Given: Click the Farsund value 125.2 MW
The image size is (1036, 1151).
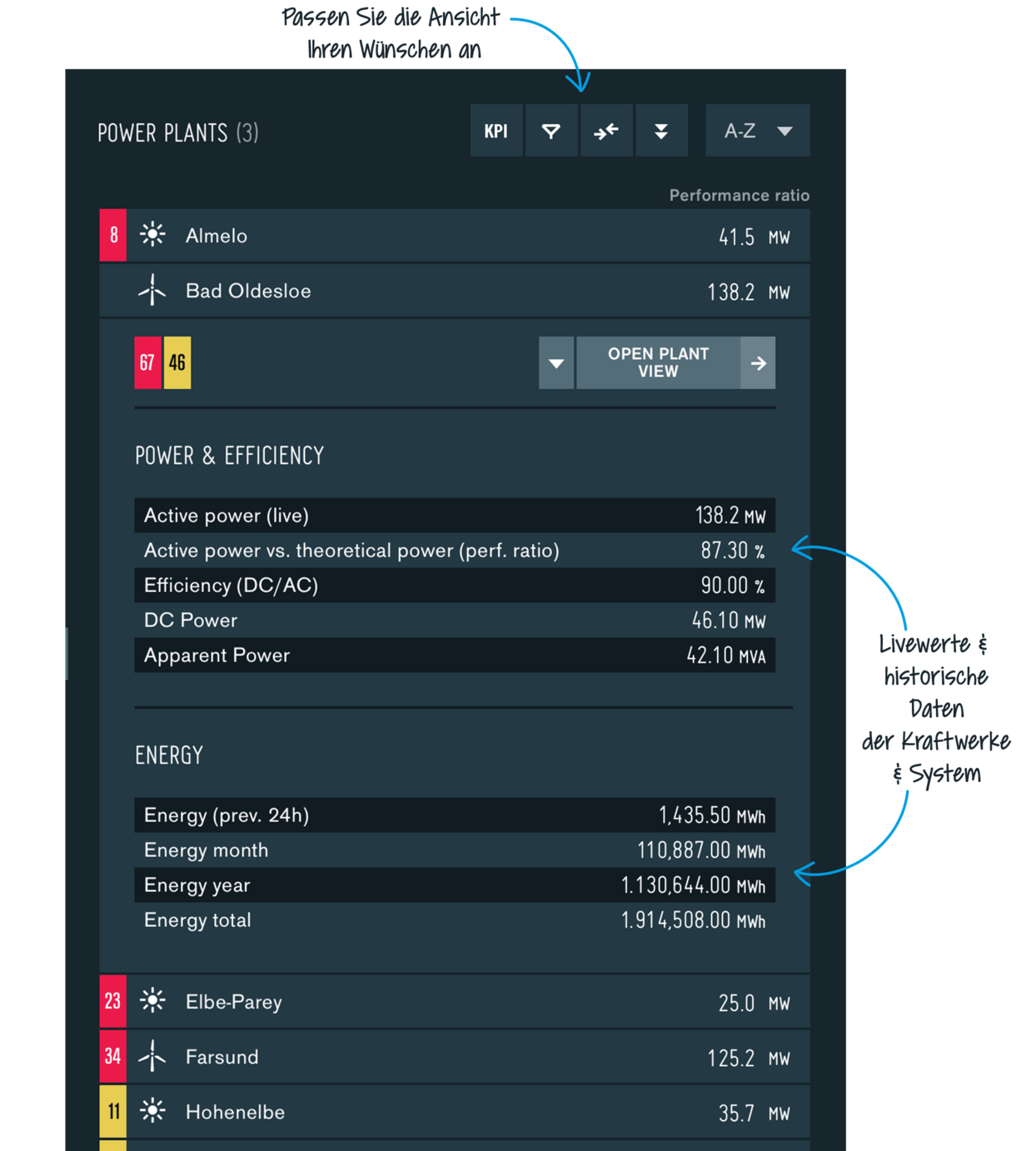Looking at the screenshot, I should [x=748, y=1059].
